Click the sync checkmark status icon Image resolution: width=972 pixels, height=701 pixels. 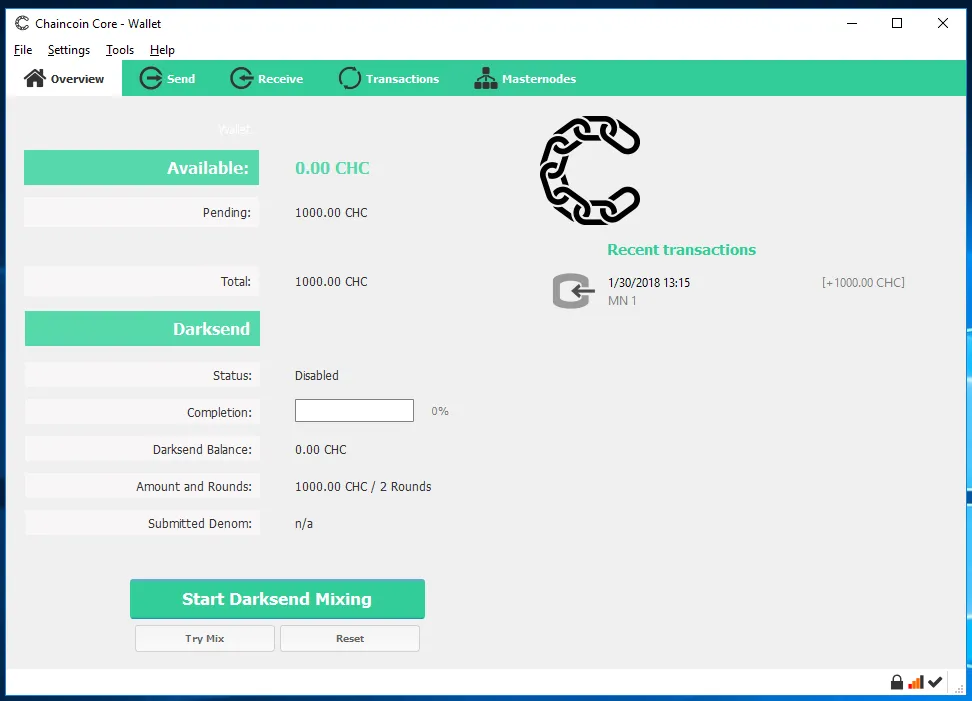pyautogui.click(x=935, y=682)
